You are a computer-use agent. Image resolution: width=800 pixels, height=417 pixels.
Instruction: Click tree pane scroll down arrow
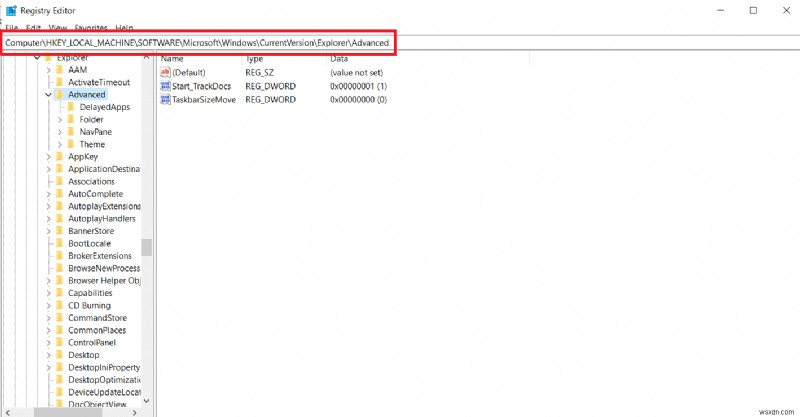point(147,401)
